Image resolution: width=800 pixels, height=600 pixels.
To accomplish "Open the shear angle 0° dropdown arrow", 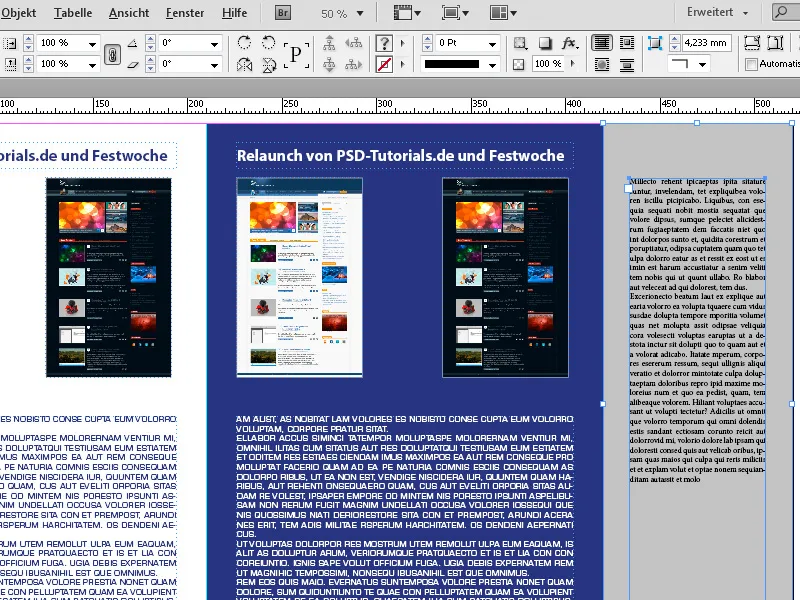I will tap(215, 65).
